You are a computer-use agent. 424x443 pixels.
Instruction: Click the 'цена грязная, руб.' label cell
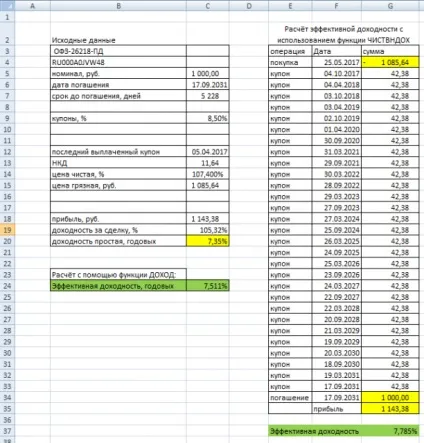(x=118, y=185)
